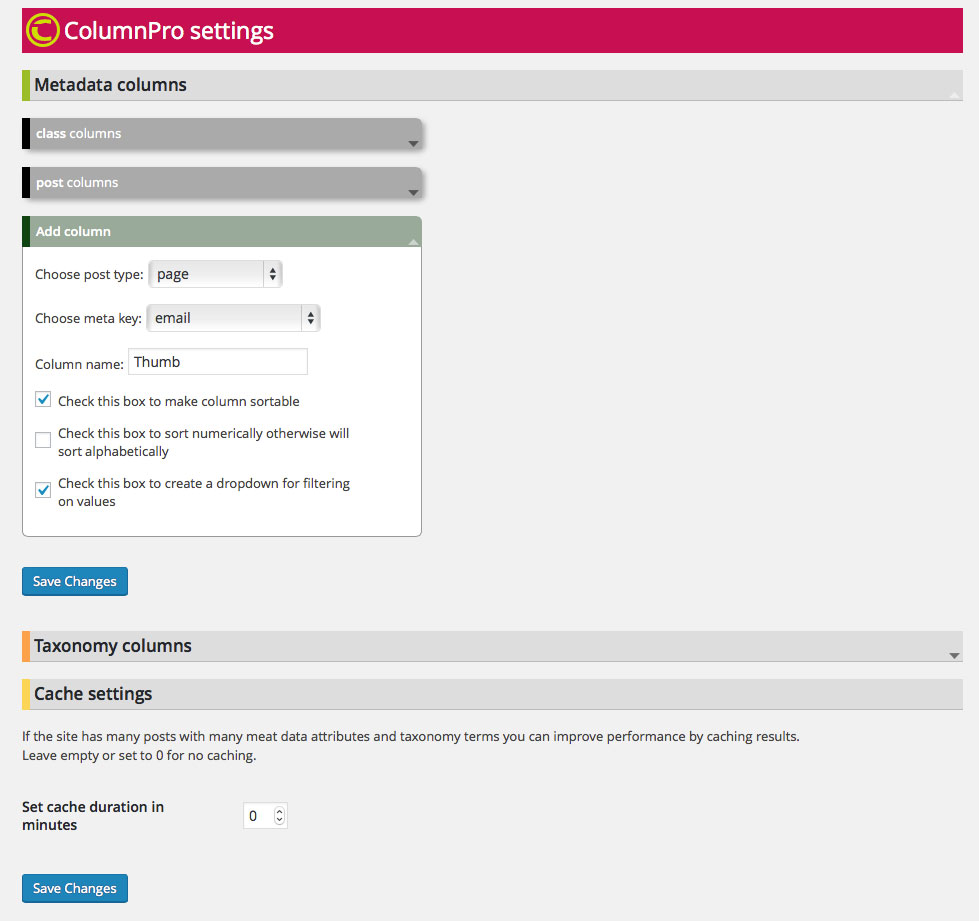979x921 pixels.
Task: Click the 'Set cache duration in minutes' label
Action: click(x=93, y=815)
